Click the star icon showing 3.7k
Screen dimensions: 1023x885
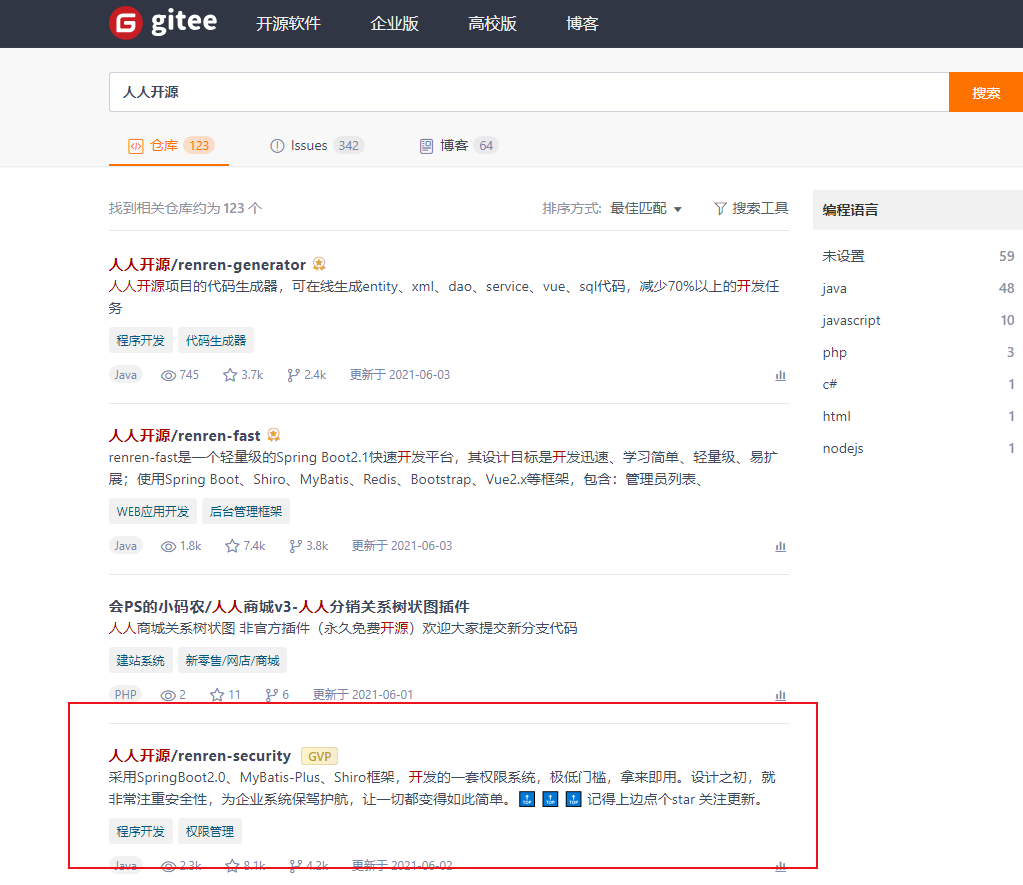tap(230, 375)
